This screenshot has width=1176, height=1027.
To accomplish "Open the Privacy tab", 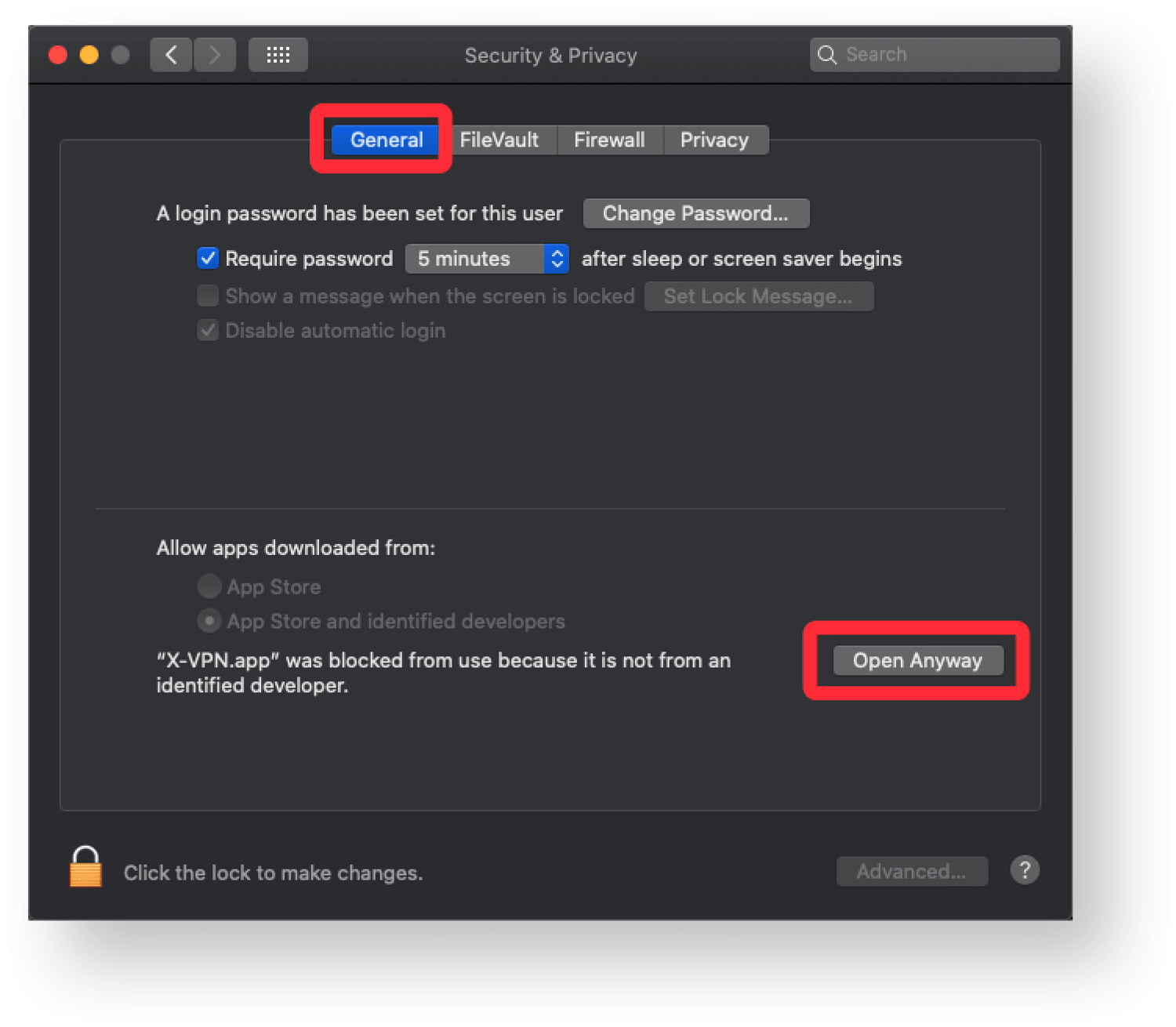I will coord(715,140).
